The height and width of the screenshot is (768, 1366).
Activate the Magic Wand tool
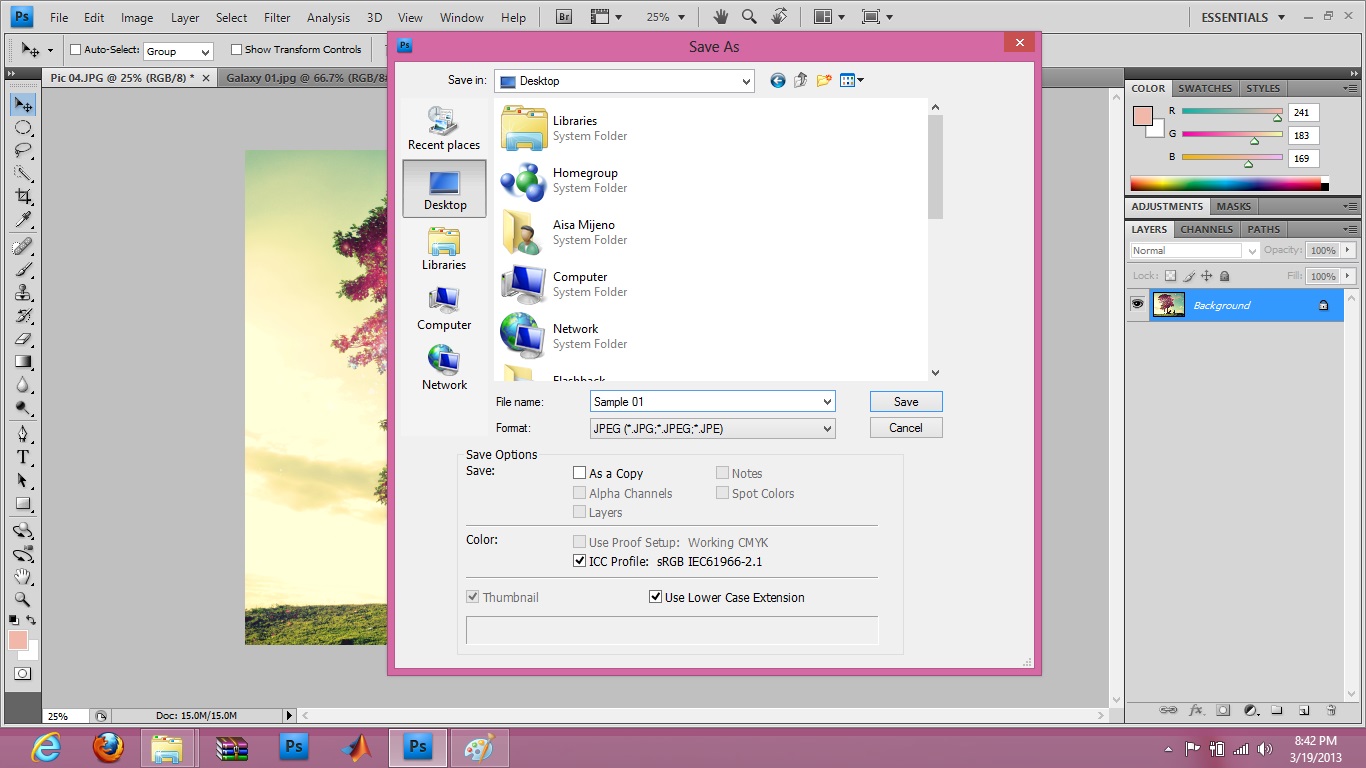tap(23, 174)
